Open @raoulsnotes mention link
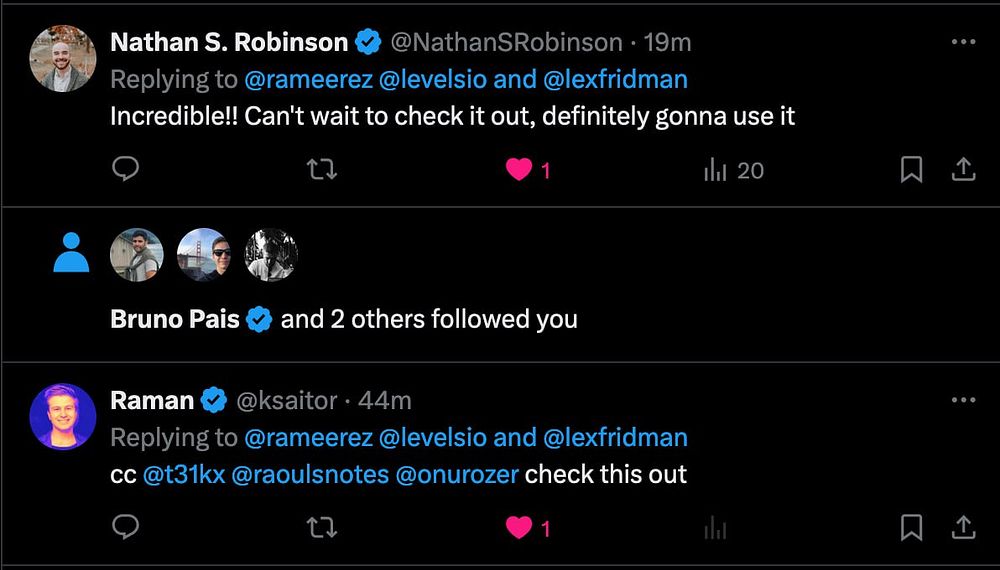Image resolution: width=1000 pixels, height=570 pixels. click(x=310, y=473)
